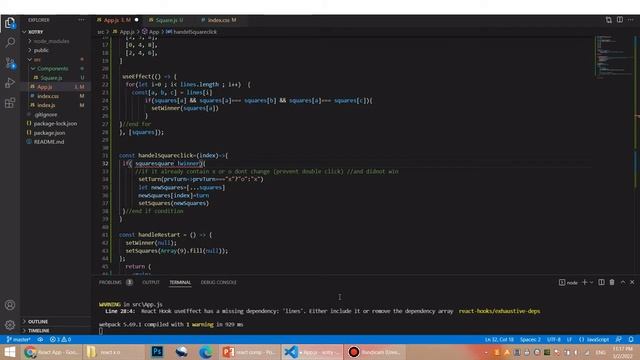Switch to App.js editor tab
The height and width of the screenshot is (360, 640).
[x=118, y=20]
